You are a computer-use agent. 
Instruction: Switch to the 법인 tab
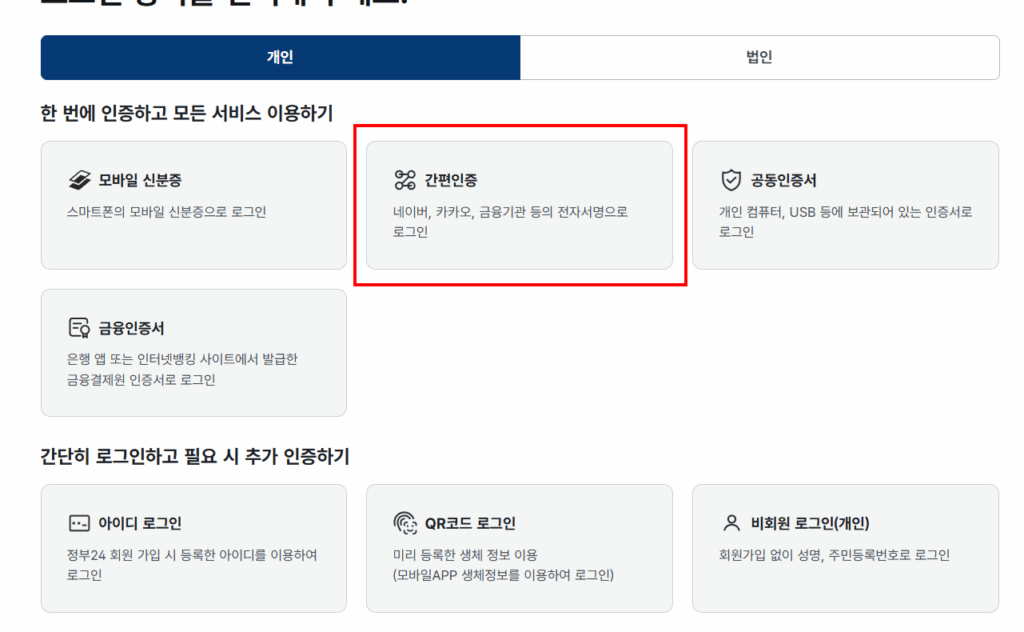[760, 57]
